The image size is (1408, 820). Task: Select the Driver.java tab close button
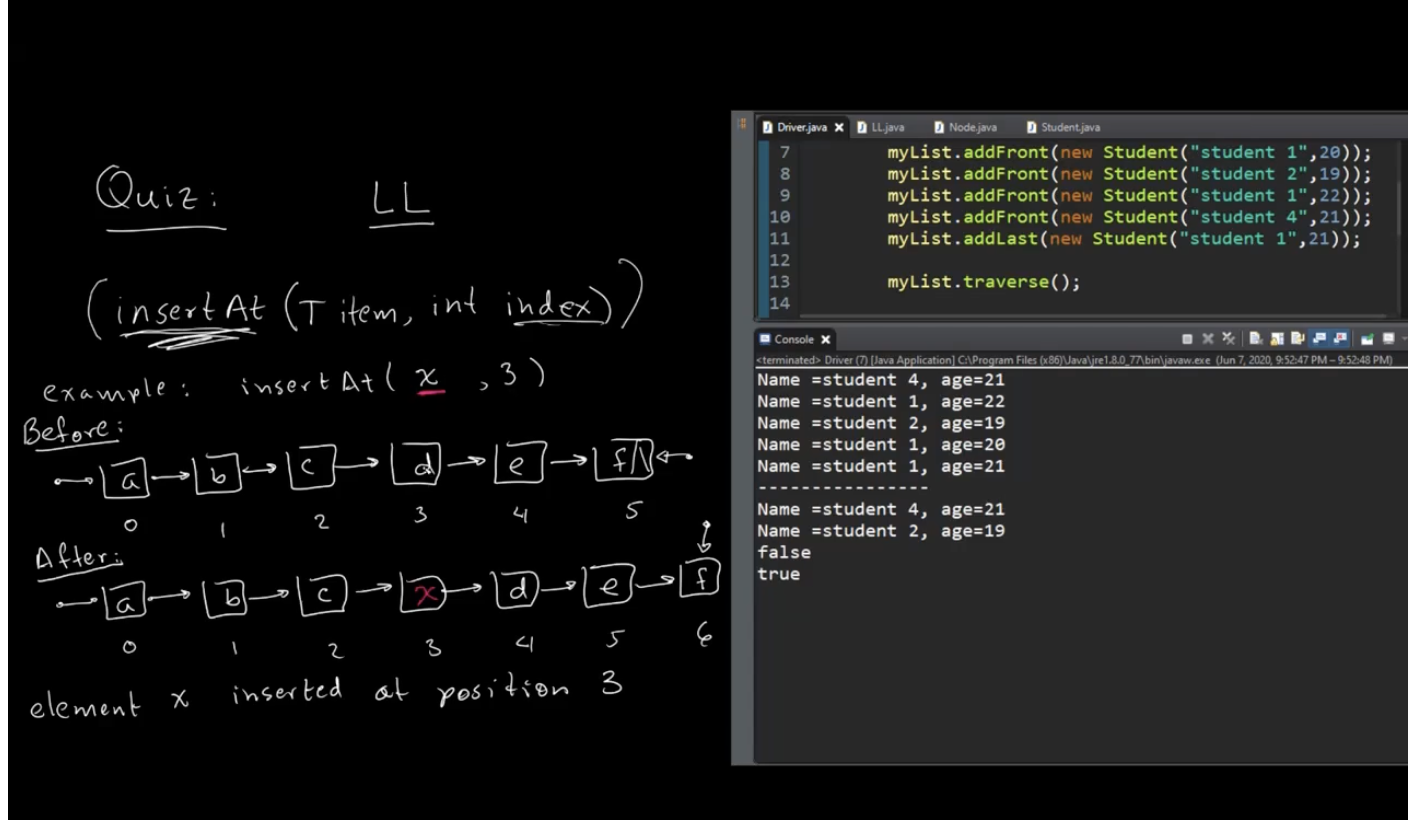point(839,127)
